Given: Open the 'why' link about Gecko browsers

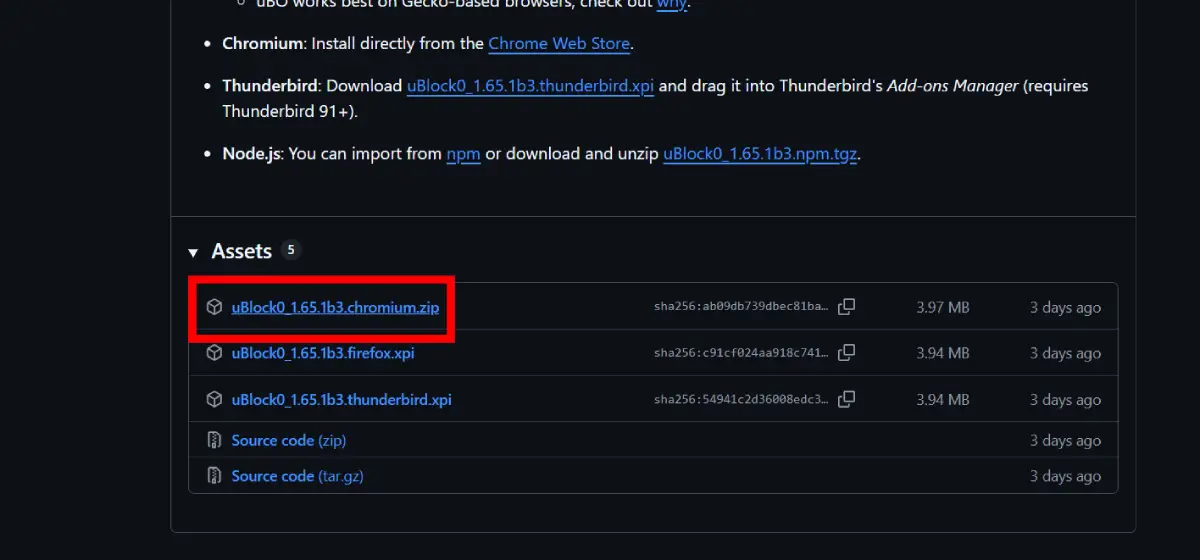Looking at the screenshot, I should (671, 3).
